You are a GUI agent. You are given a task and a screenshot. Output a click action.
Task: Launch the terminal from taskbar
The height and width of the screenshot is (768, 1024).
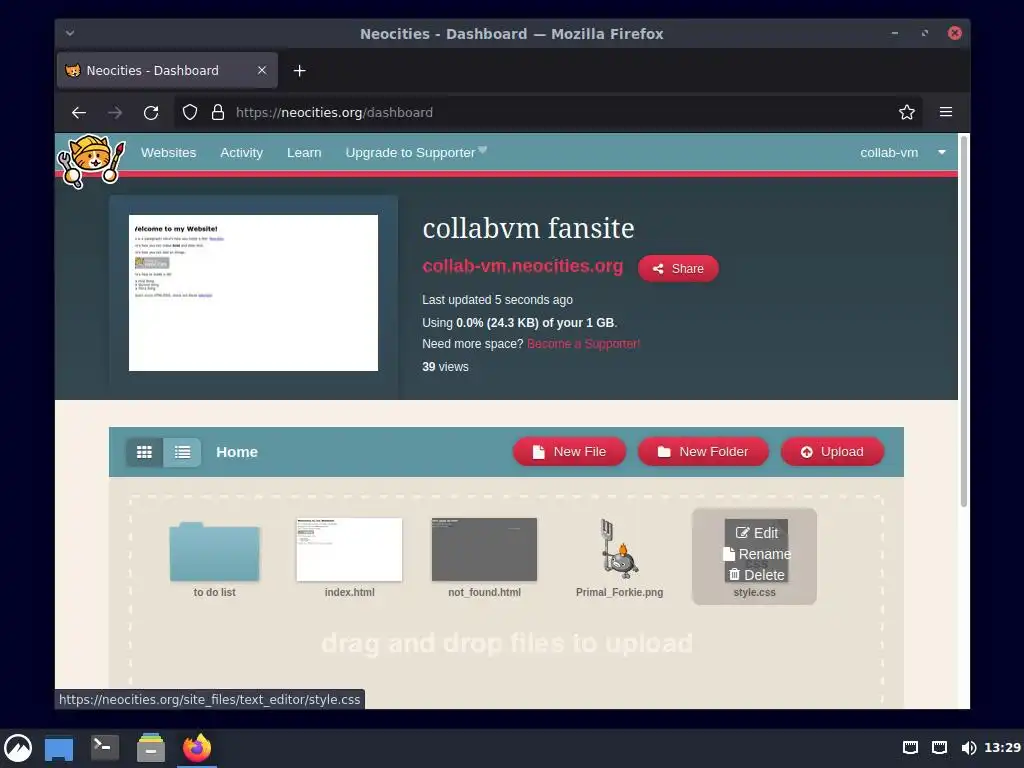click(104, 747)
